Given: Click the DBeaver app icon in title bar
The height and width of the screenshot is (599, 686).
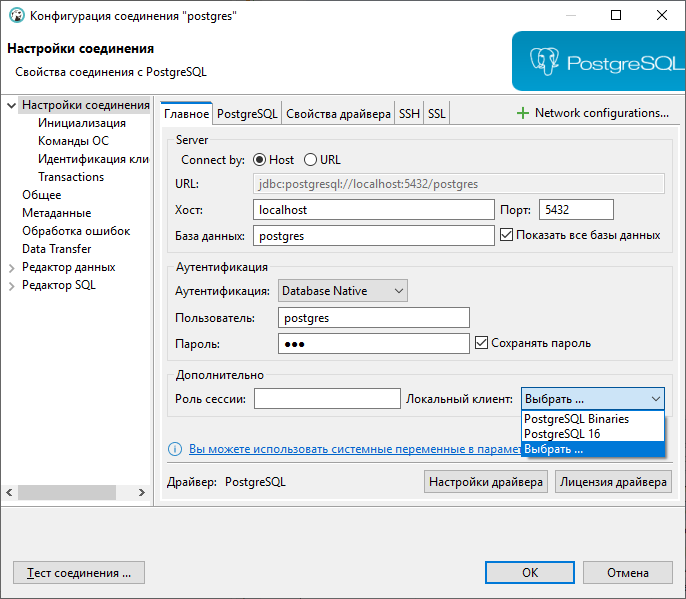Looking at the screenshot, I should point(17,16).
